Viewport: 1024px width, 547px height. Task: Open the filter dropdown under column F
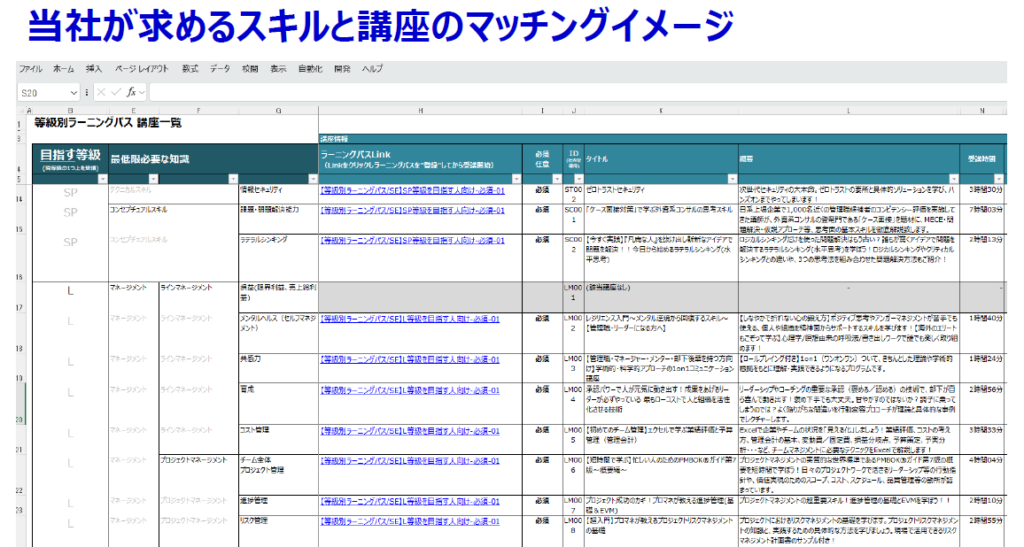pyautogui.click(x=232, y=179)
